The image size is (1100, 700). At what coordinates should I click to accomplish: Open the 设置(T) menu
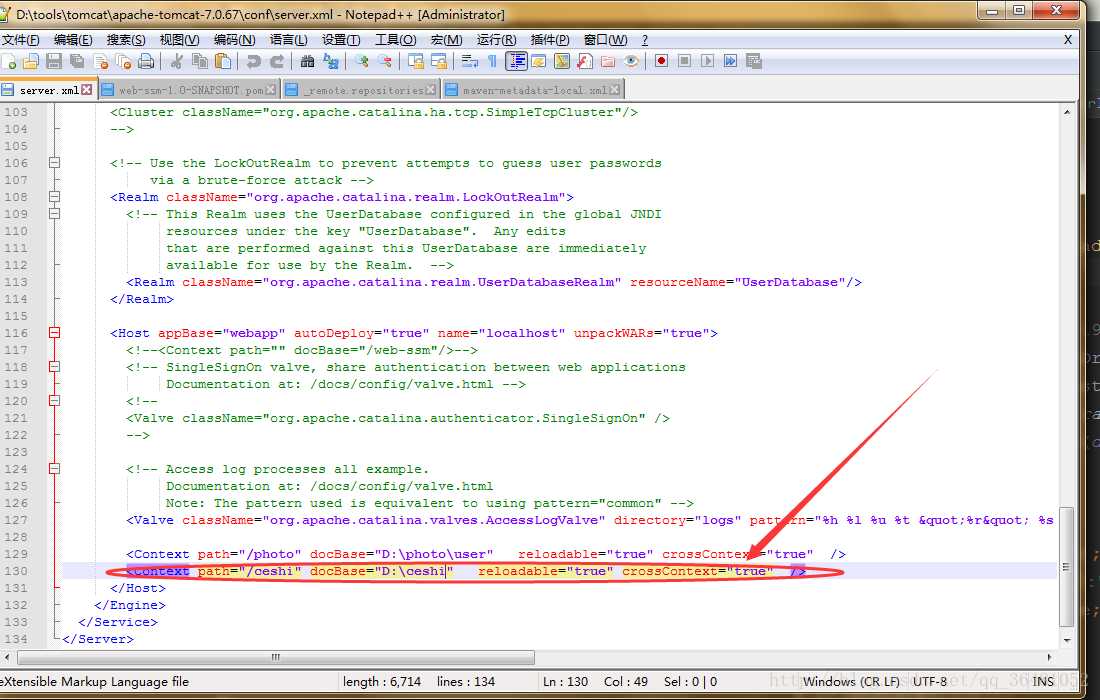point(341,40)
